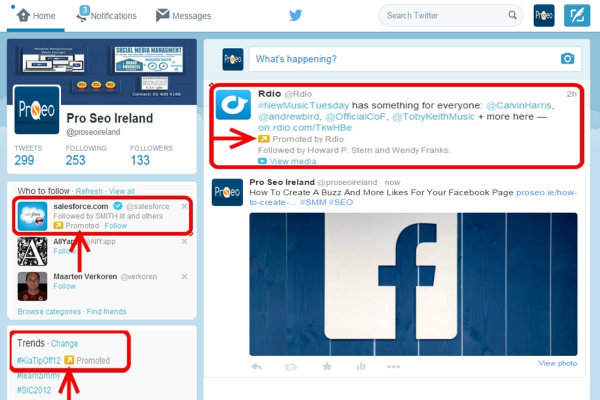The height and width of the screenshot is (400, 600).
Task: View the 299 tweets count
Action: point(24,160)
